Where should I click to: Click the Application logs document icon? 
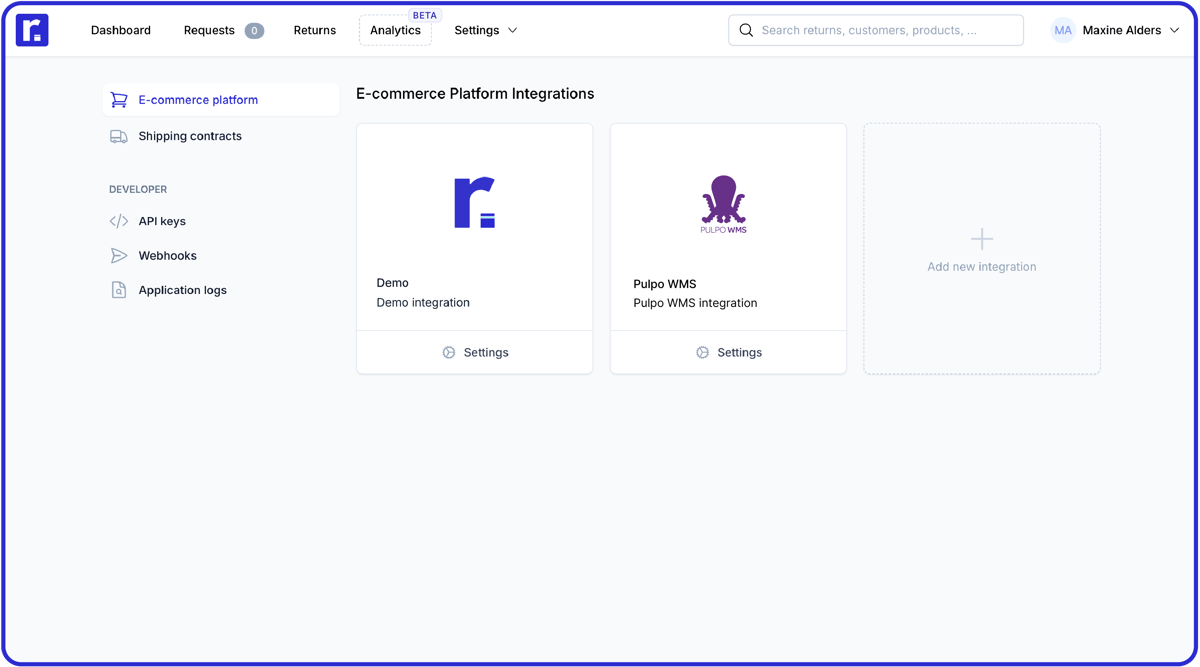click(119, 289)
